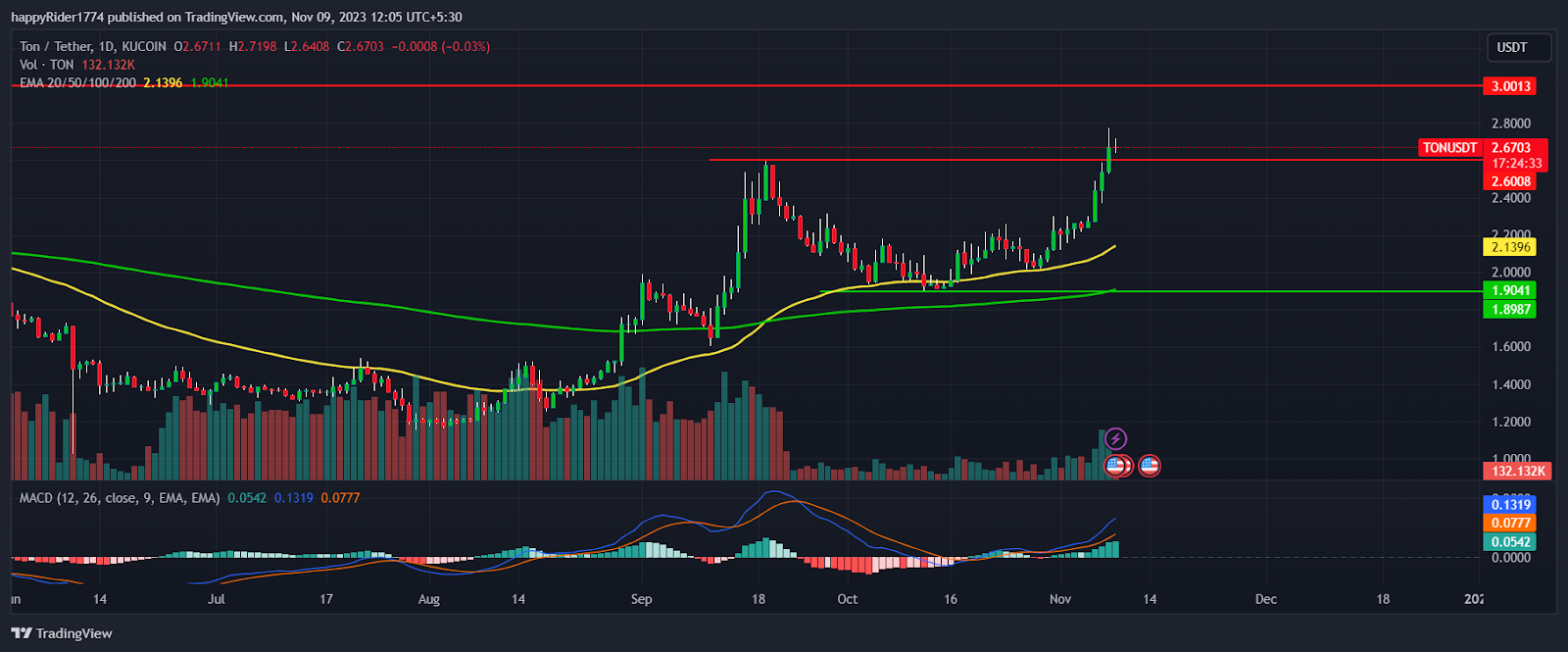Click the TradingView logo

coord(62,633)
